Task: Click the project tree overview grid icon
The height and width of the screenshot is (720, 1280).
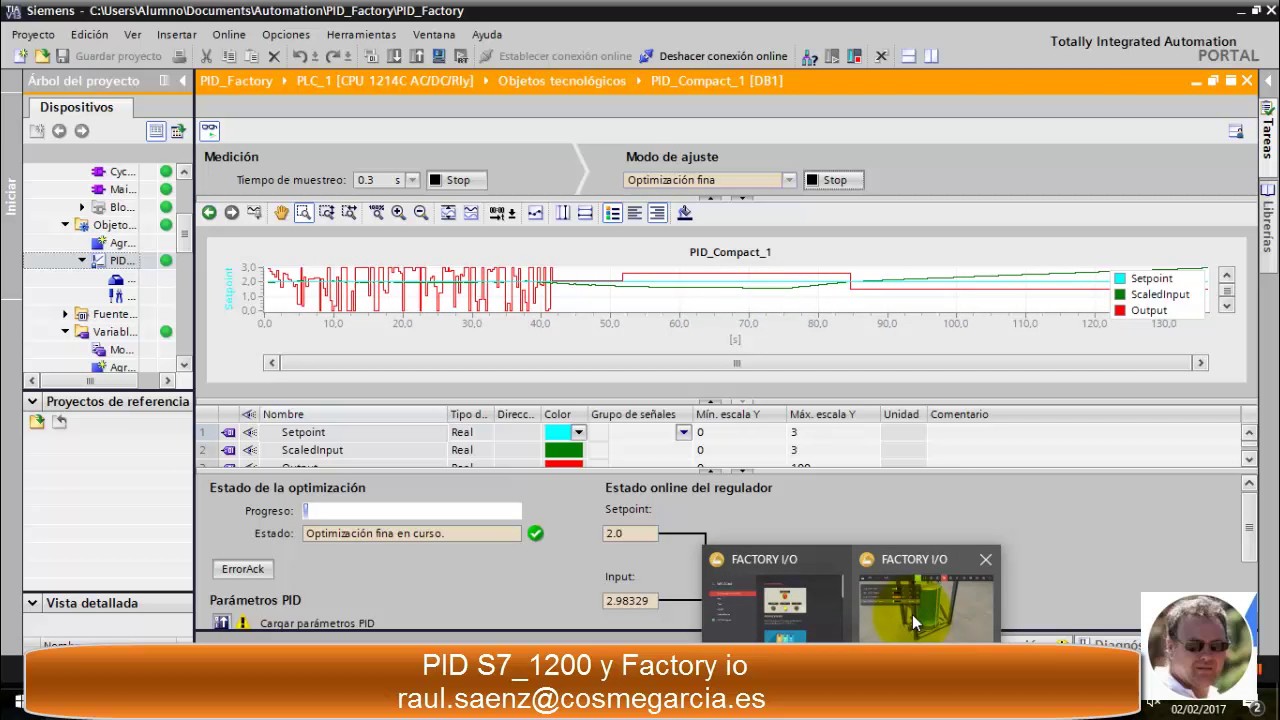Action: (156, 131)
